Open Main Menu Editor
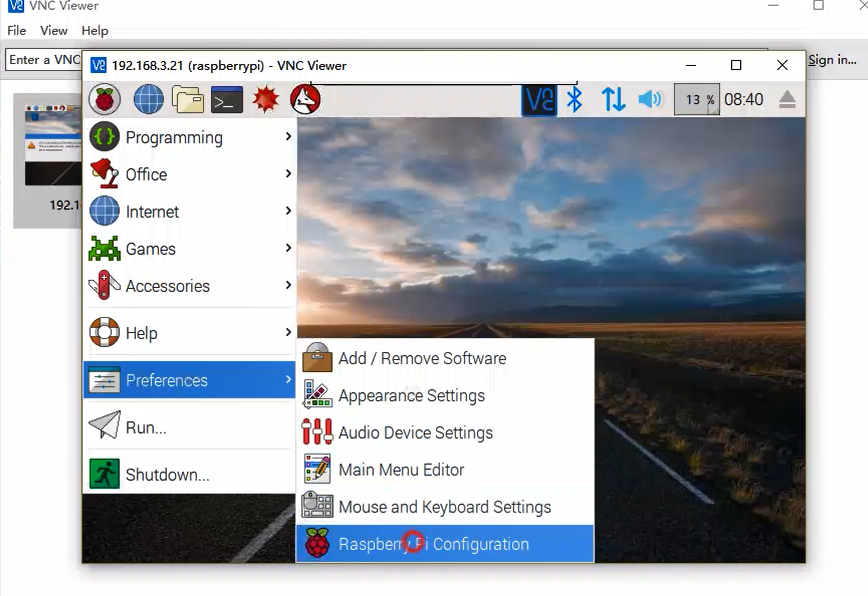The image size is (868, 596). [445, 469]
